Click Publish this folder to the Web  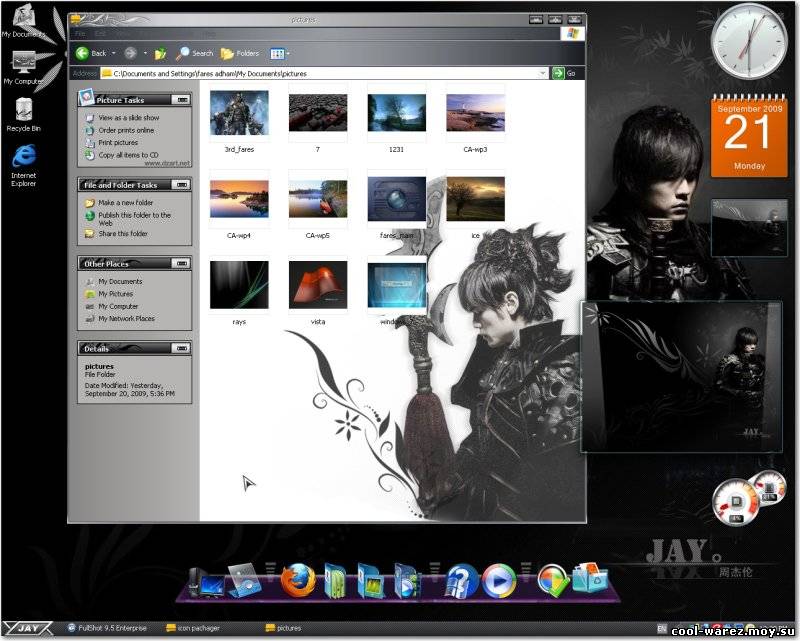point(134,219)
